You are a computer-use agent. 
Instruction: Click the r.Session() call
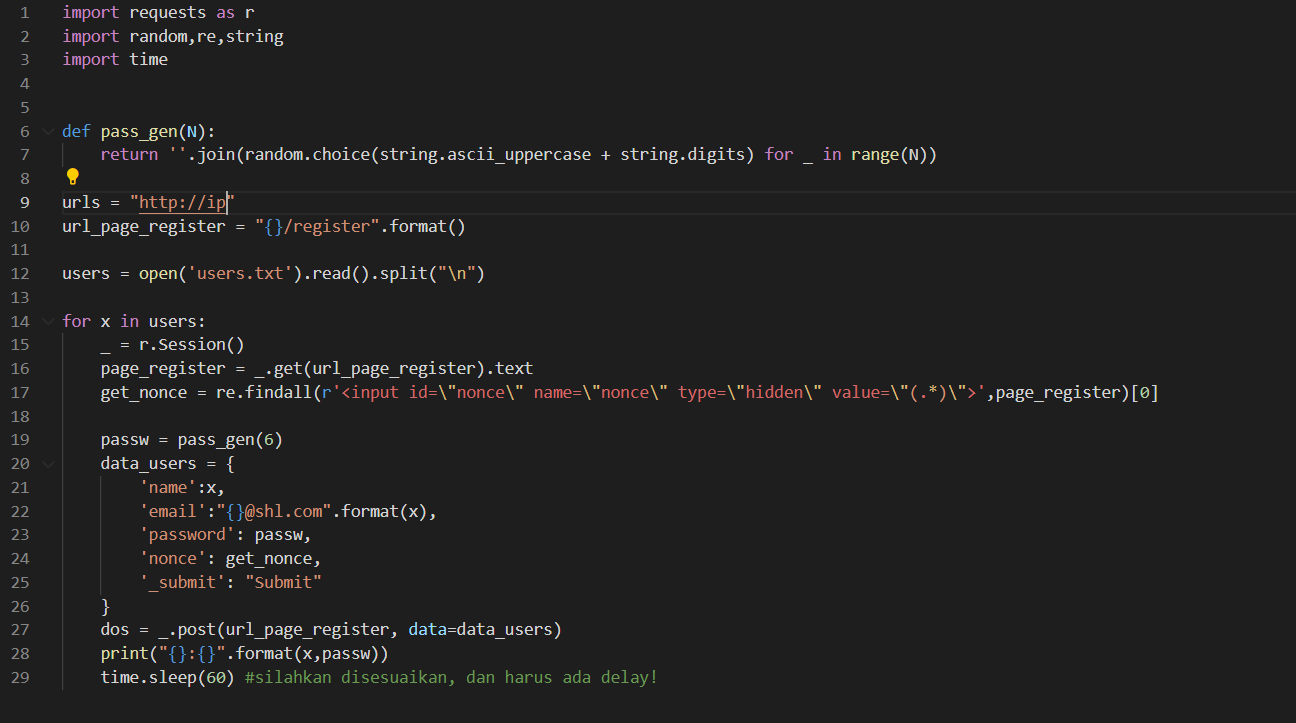click(192, 345)
